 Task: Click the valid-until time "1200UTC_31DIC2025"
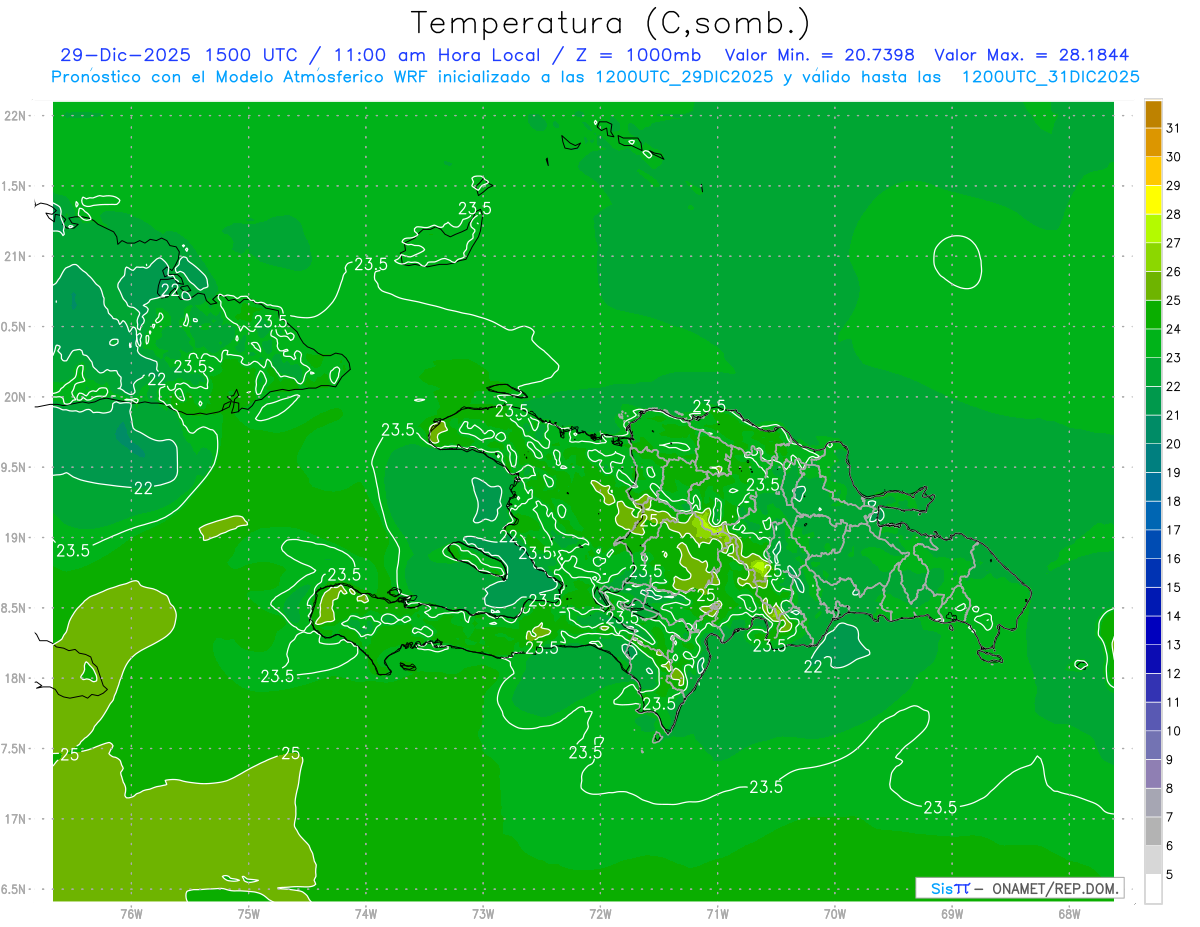[x=1050, y=76]
